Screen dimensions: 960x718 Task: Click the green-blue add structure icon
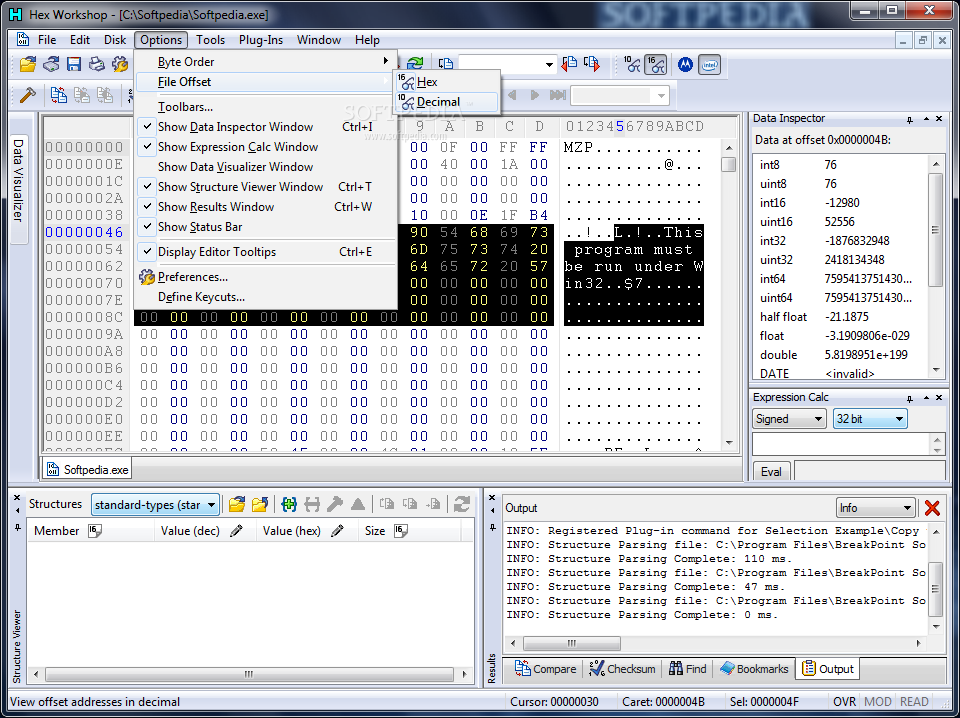289,504
